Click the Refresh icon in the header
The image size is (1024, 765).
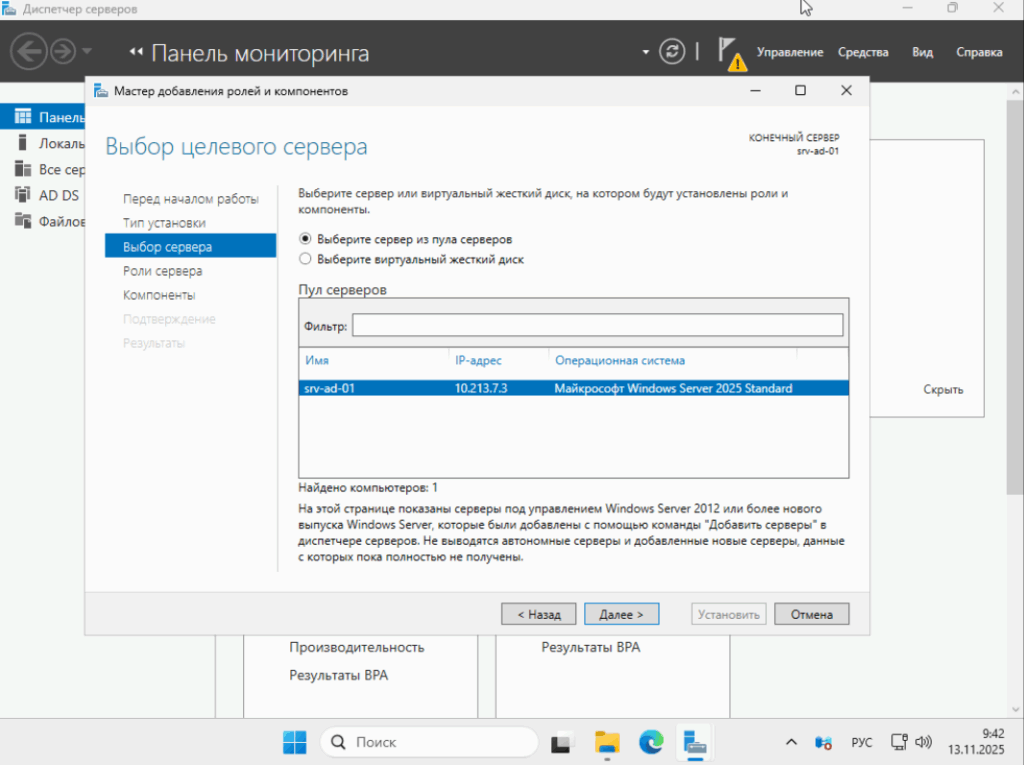pyautogui.click(x=673, y=52)
